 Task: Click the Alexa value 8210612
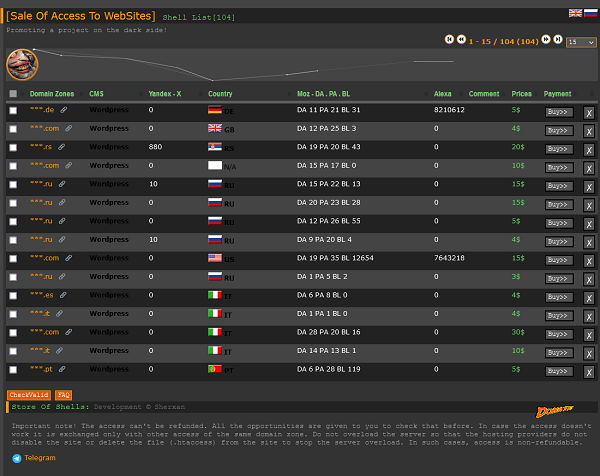(449, 110)
